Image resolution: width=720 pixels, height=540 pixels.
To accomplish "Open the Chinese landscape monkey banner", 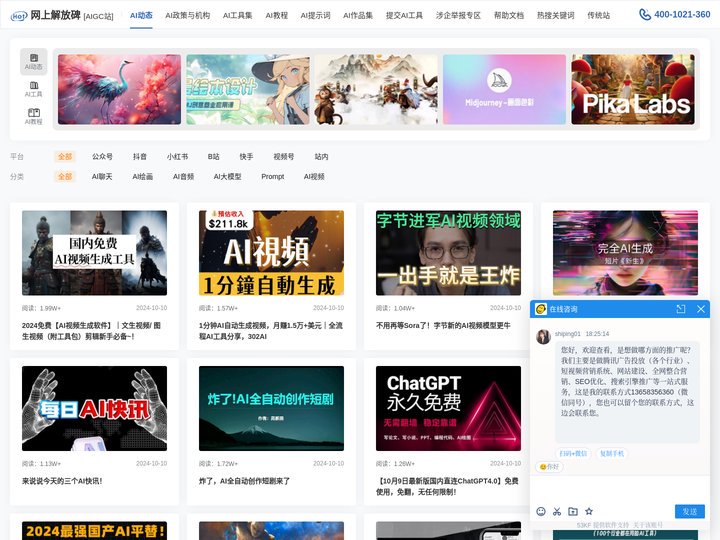I will pos(376,89).
